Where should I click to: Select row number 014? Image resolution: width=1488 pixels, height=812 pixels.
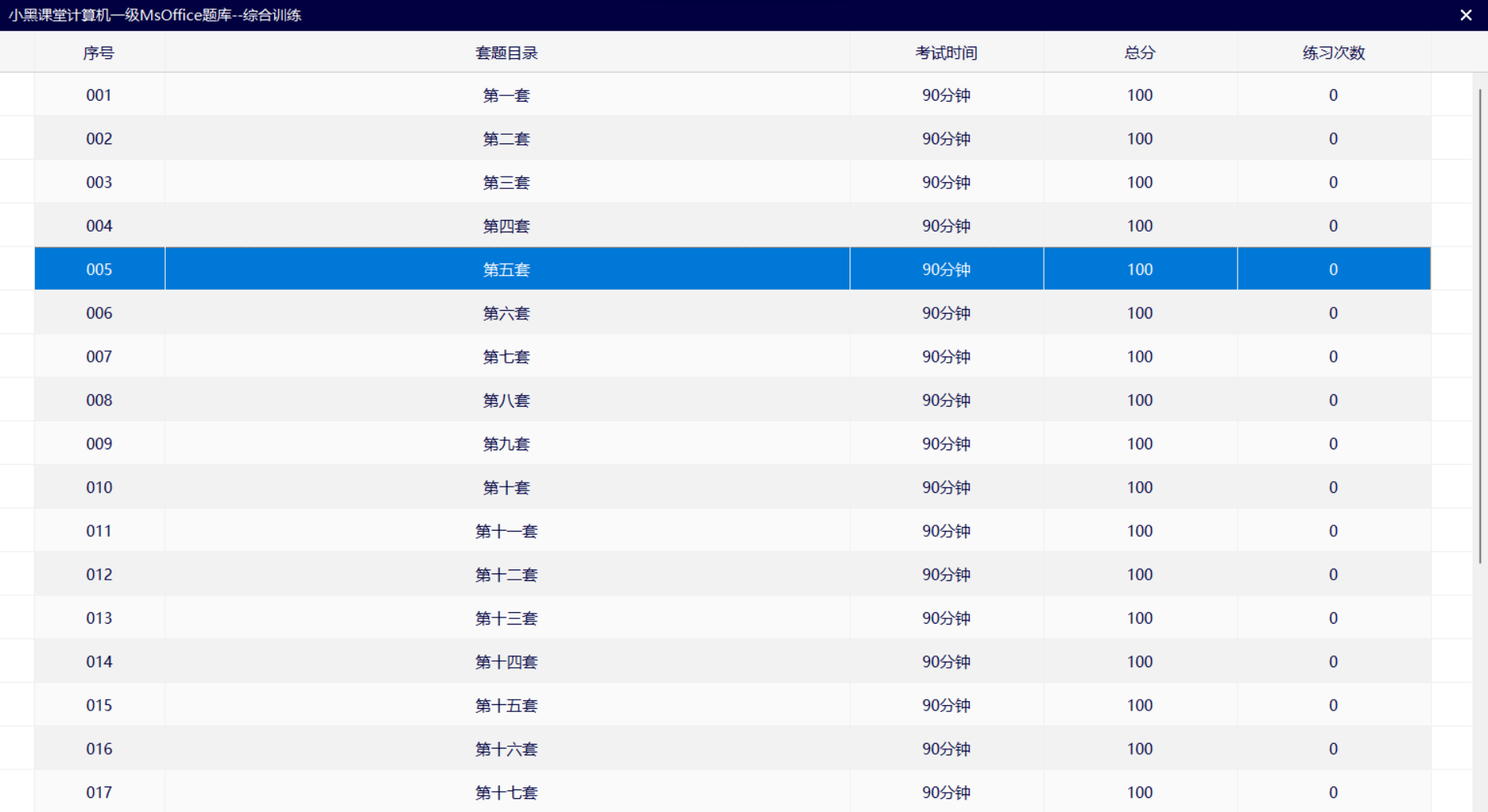coord(99,662)
